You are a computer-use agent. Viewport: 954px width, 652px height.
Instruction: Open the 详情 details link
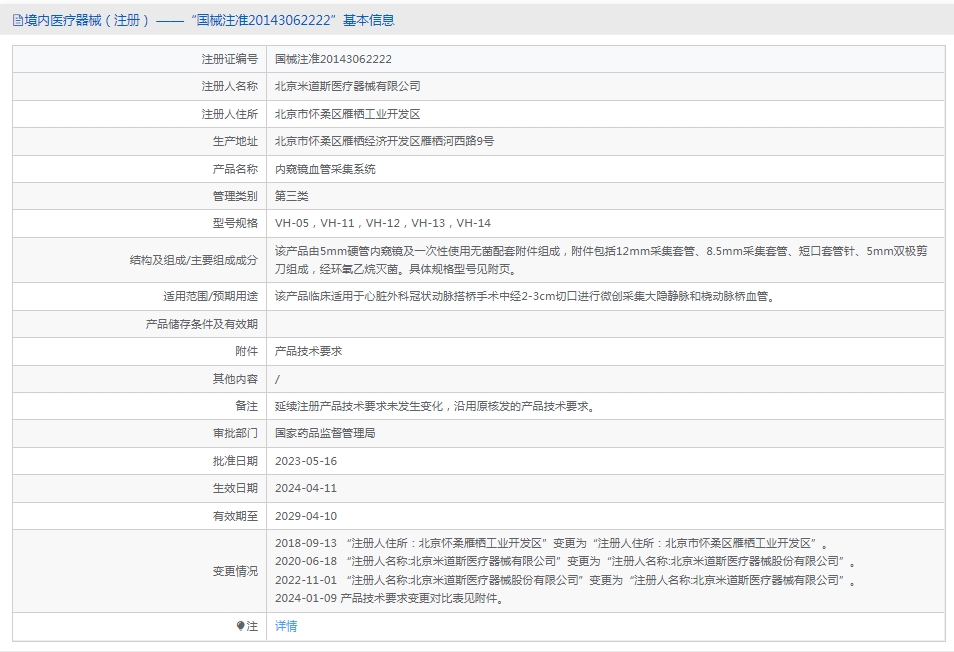pos(286,626)
